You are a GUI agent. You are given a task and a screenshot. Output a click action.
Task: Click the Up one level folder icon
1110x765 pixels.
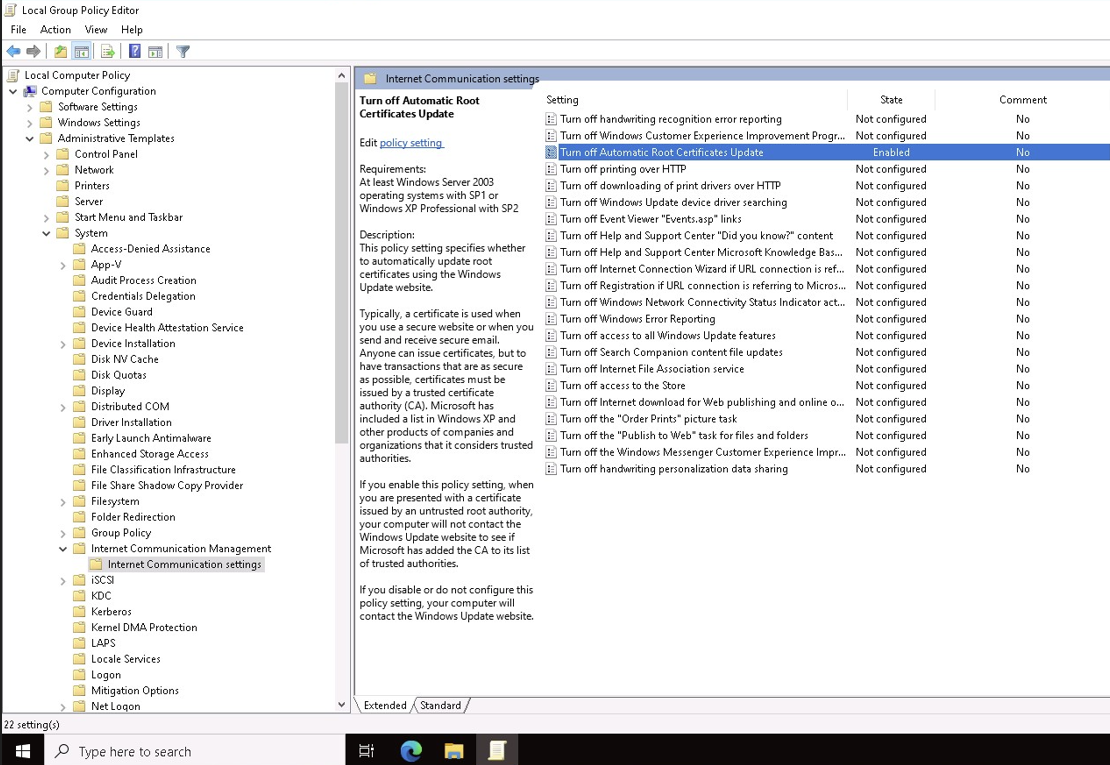point(60,52)
